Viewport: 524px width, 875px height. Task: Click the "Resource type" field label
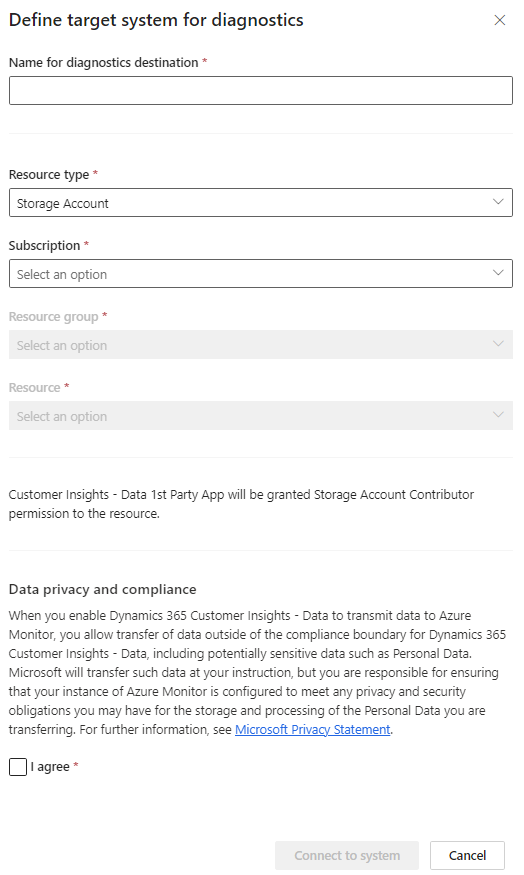click(49, 175)
